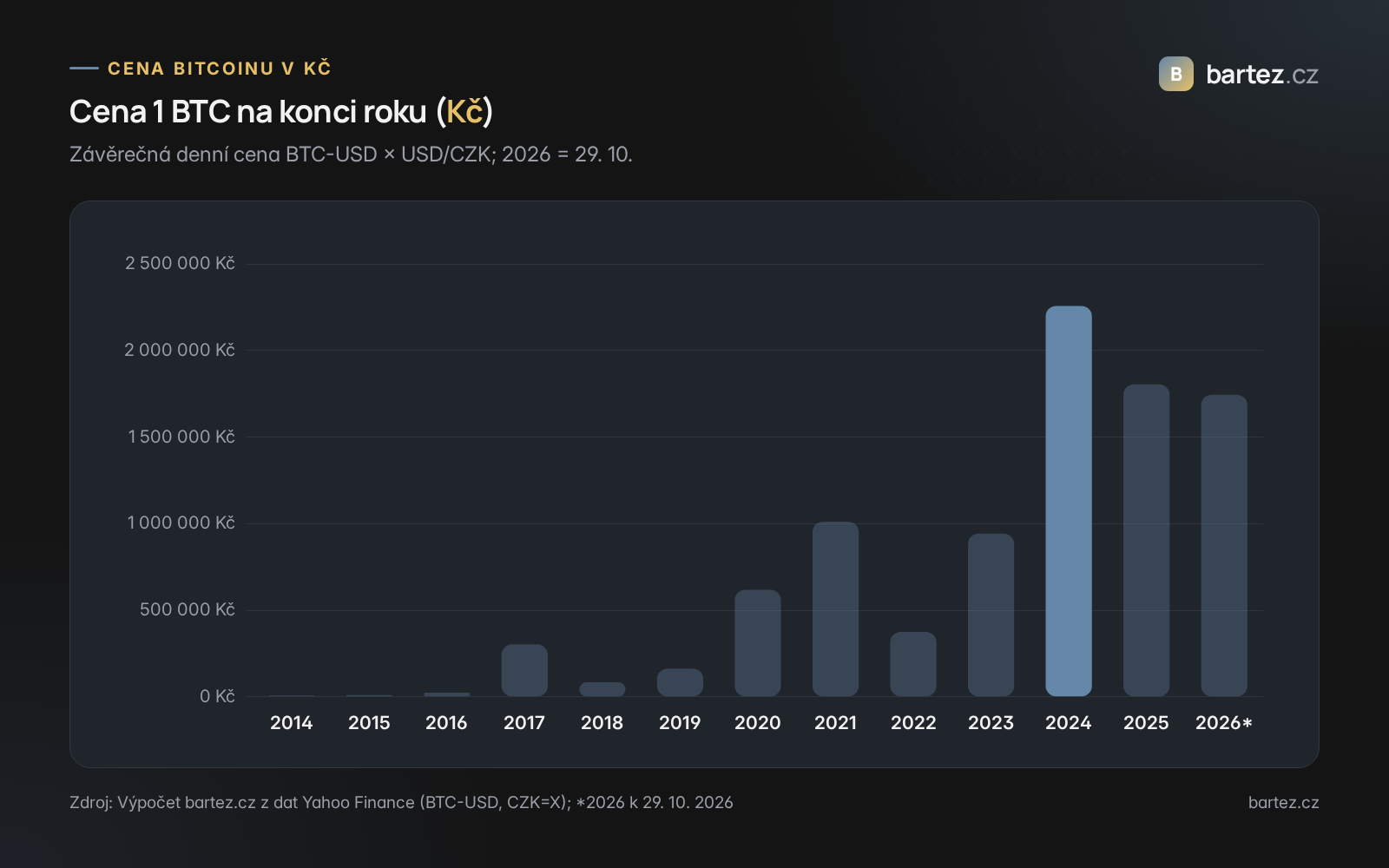The height and width of the screenshot is (868, 1389).
Task: Click the Zdroj source footnote text
Action: 401,802
